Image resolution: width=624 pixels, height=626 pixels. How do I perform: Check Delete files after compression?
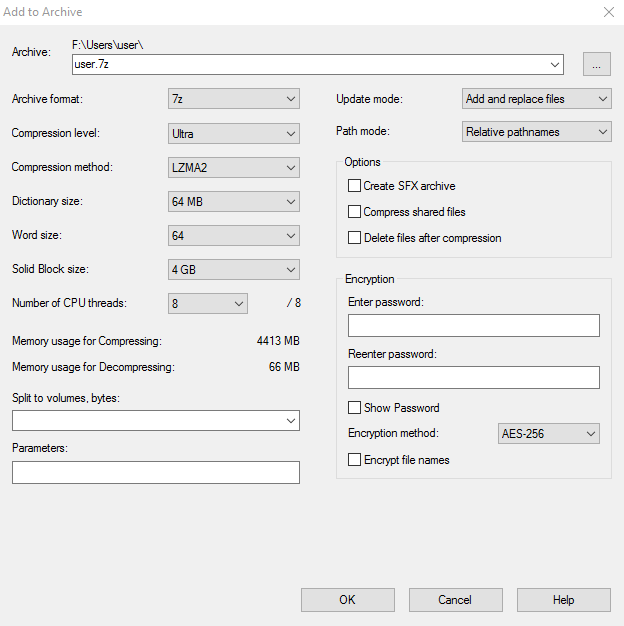click(x=354, y=238)
